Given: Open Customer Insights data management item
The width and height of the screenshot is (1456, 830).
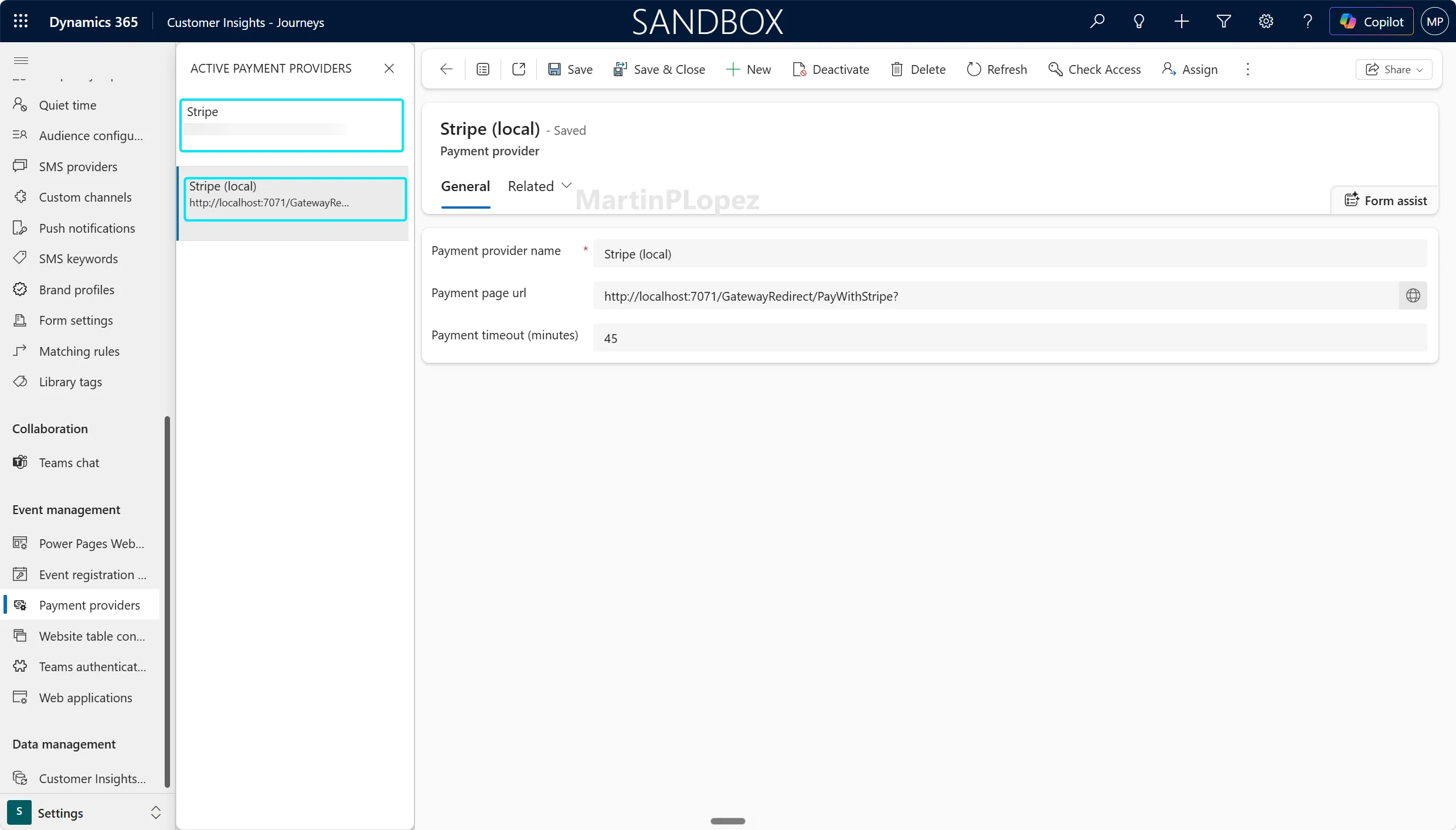Looking at the screenshot, I should [80, 778].
